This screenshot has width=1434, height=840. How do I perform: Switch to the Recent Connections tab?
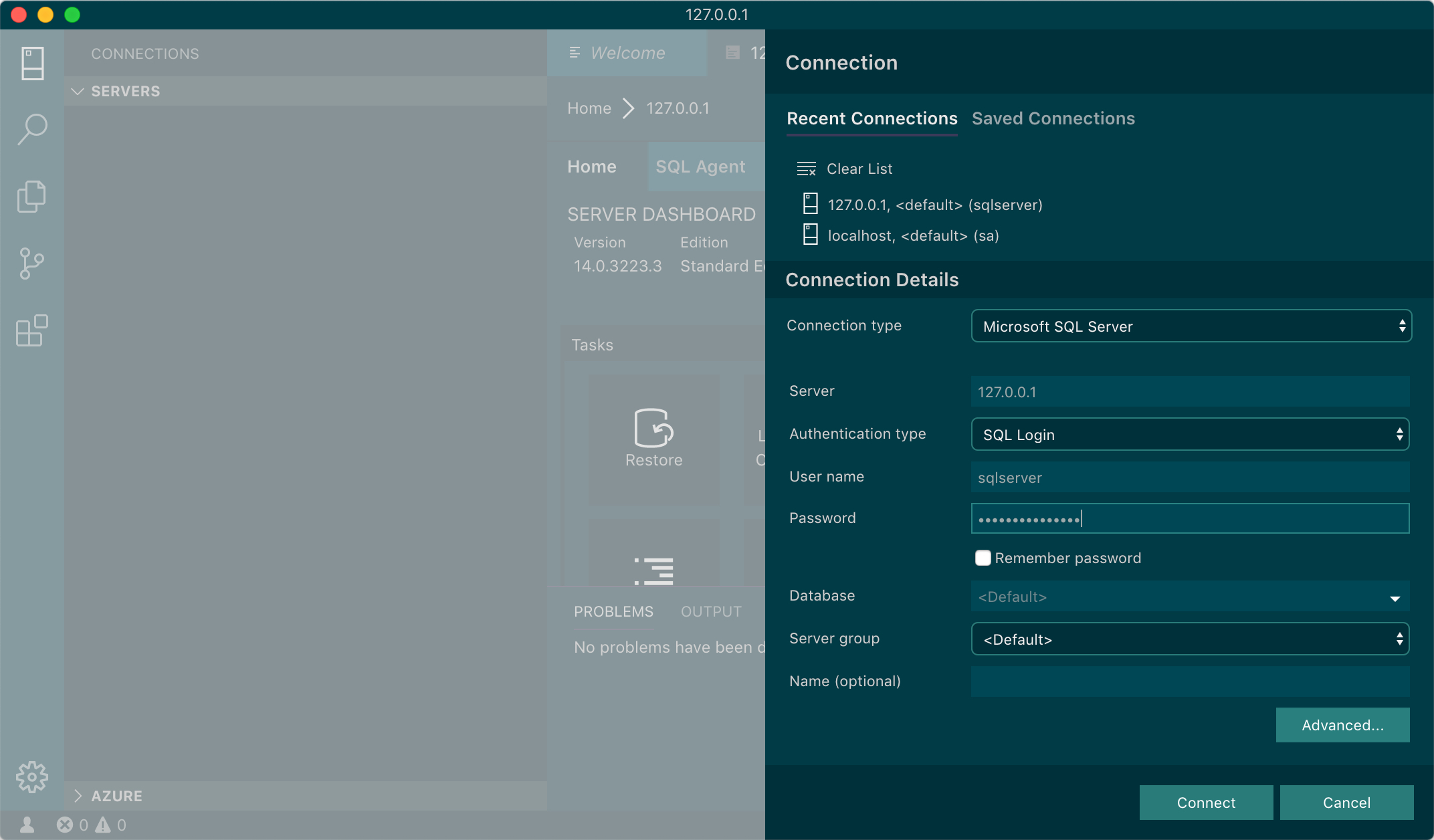coord(872,118)
